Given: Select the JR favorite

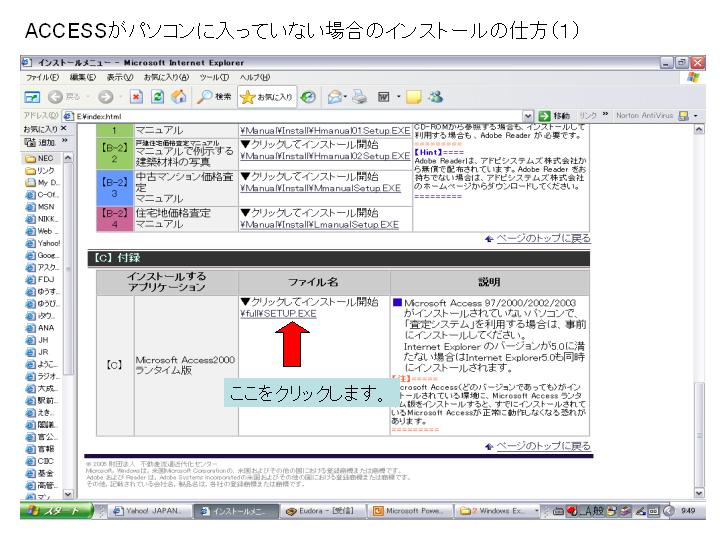Looking at the screenshot, I should (37, 352).
